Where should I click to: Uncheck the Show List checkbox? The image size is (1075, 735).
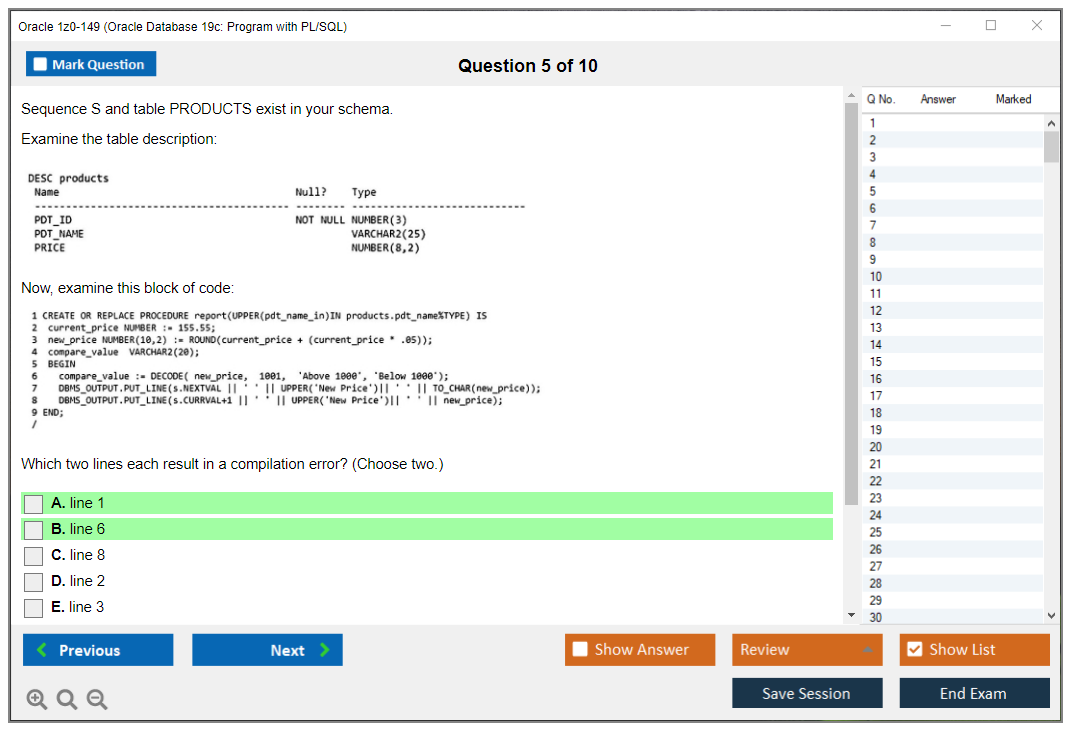coord(914,650)
